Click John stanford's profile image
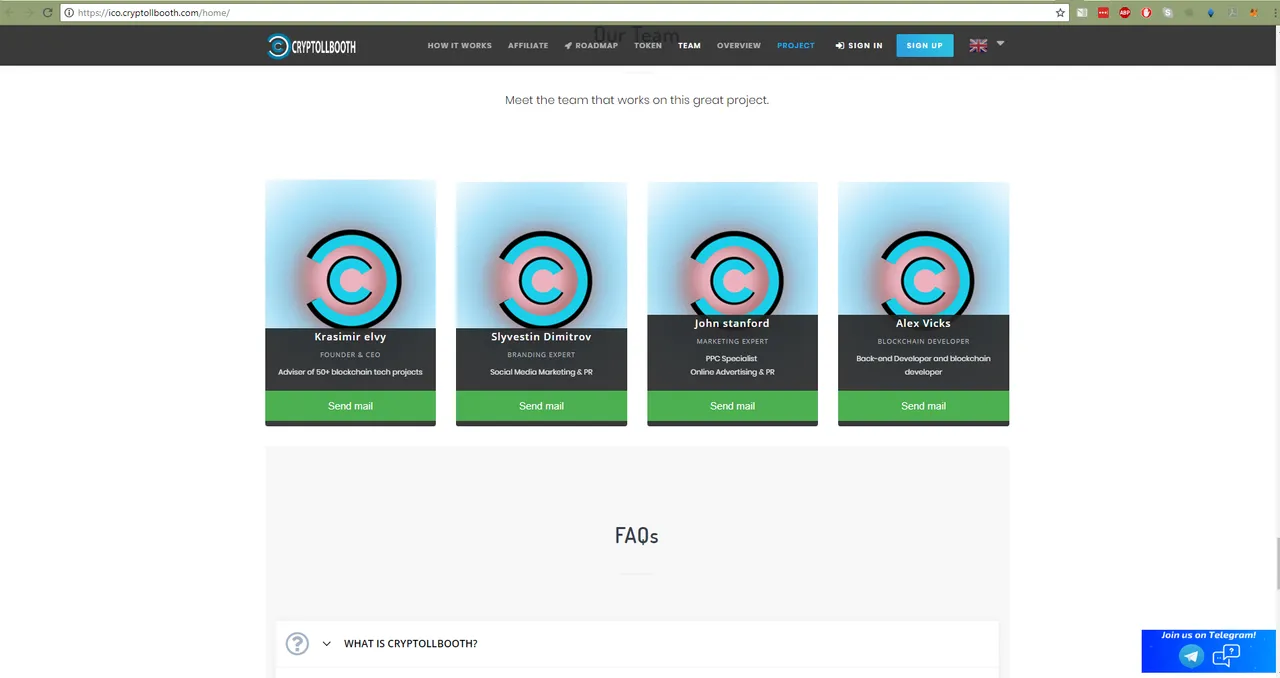 (x=732, y=249)
